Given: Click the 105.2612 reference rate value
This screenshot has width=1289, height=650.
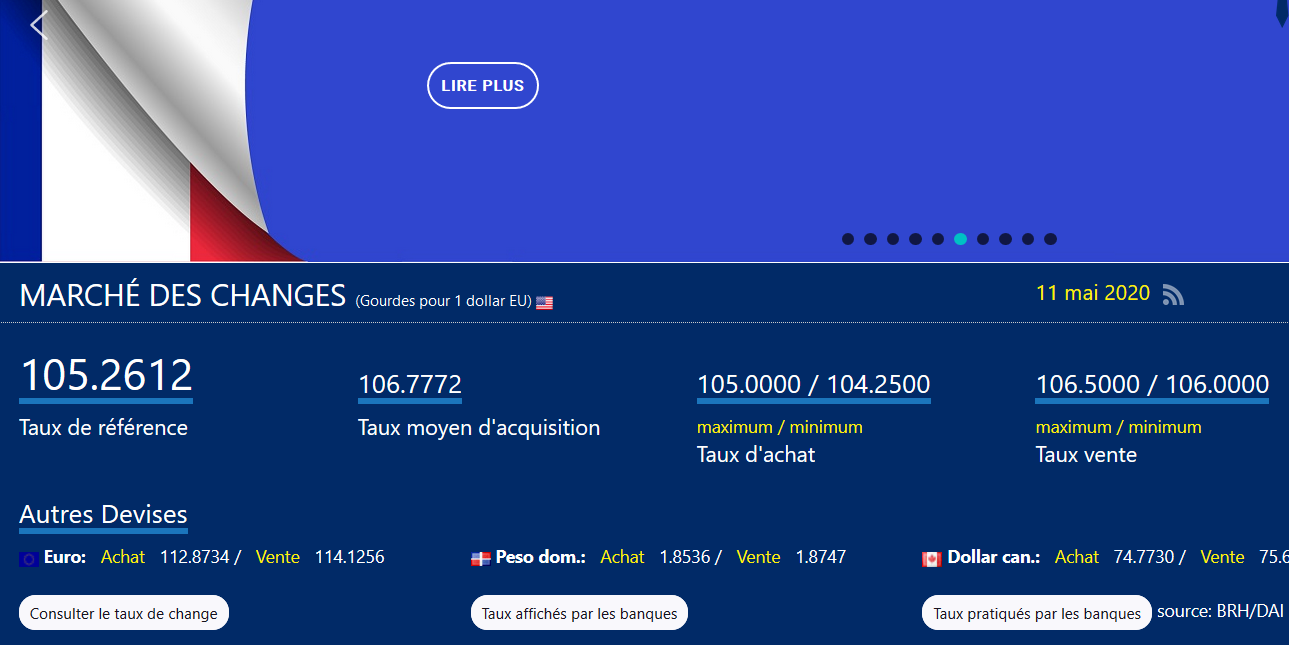Looking at the screenshot, I should 106,376.
